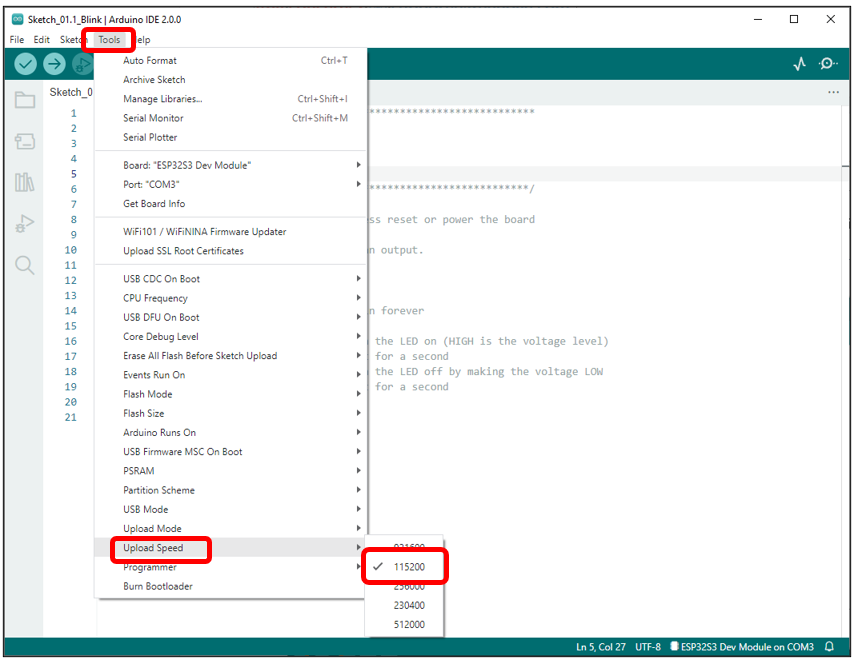Expand the USB CDC On Boot submenu
This screenshot has height=662, width=857.
point(230,279)
